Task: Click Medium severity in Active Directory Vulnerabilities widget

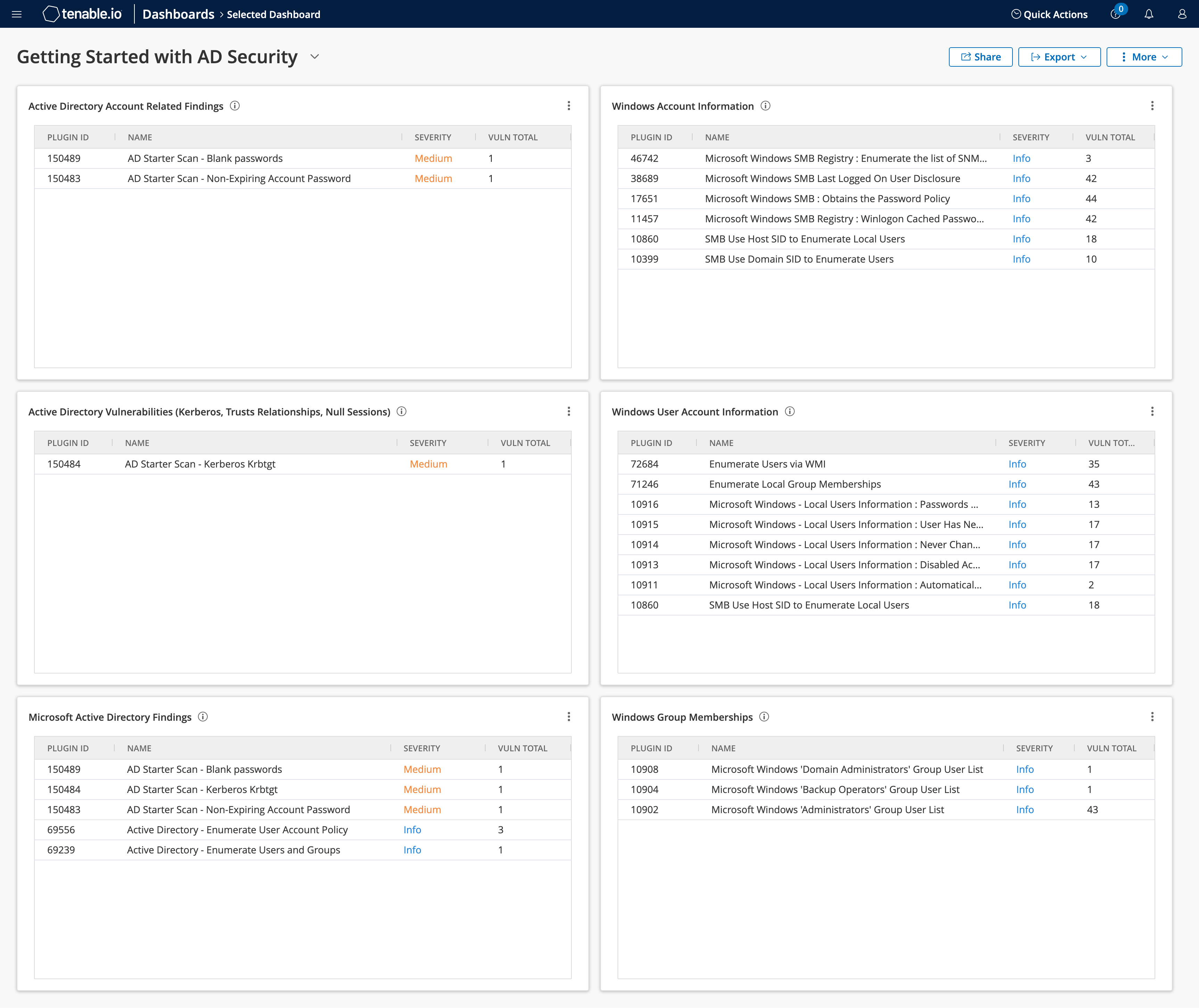Action: click(428, 464)
